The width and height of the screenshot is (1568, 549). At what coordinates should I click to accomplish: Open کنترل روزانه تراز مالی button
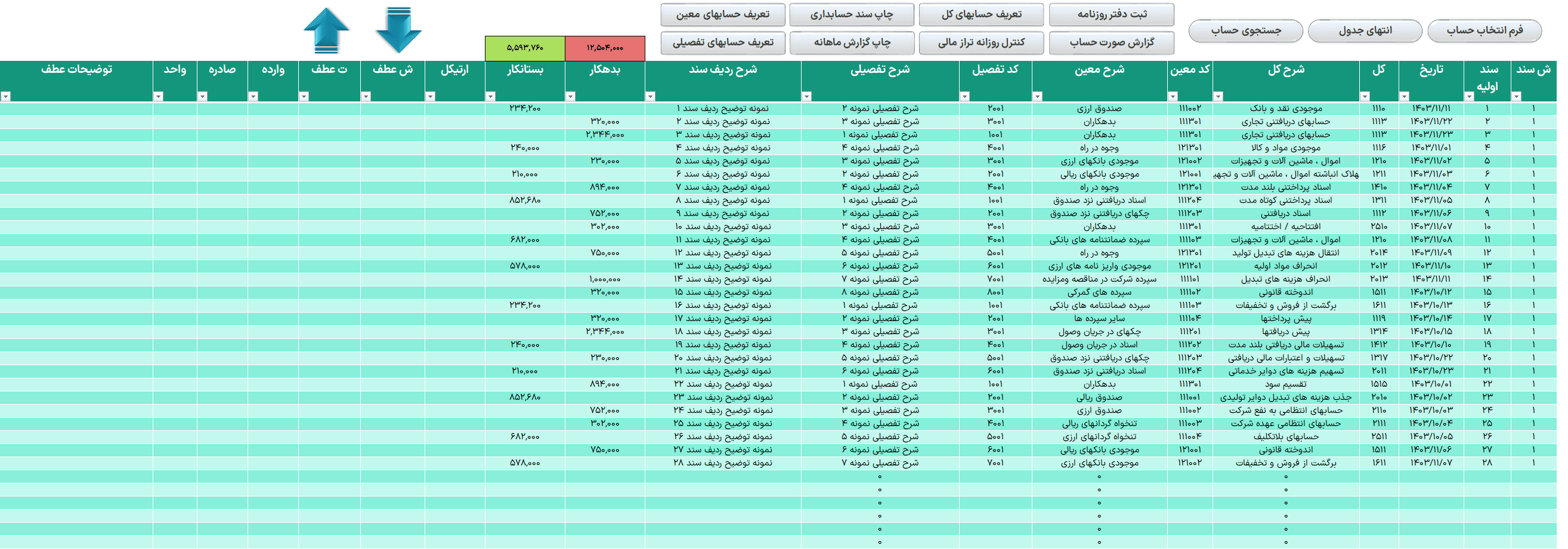click(x=981, y=42)
